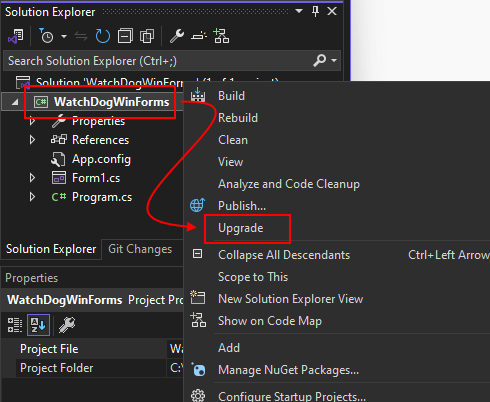Choose Publish... from the context menu
The height and width of the screenshot is (402, 490).
[242, 206]
